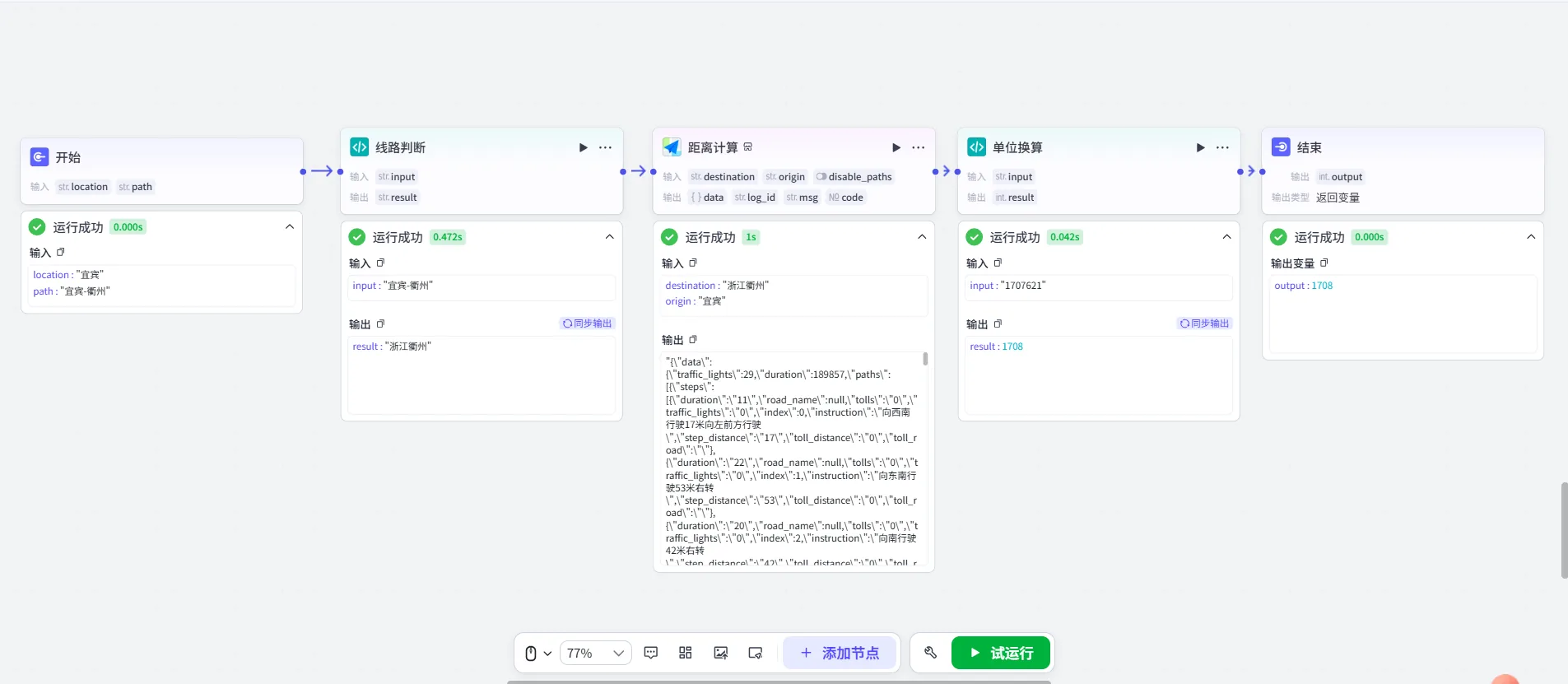Open more options for 单位换算 node
This screenshot has height=684, width=1568.
coord(1222,147)
